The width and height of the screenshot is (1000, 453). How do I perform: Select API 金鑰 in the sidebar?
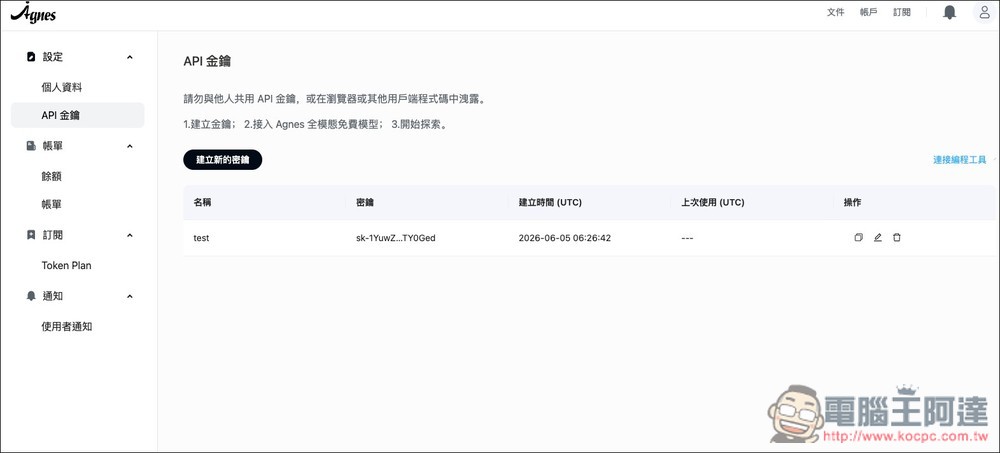coord(78,115)
